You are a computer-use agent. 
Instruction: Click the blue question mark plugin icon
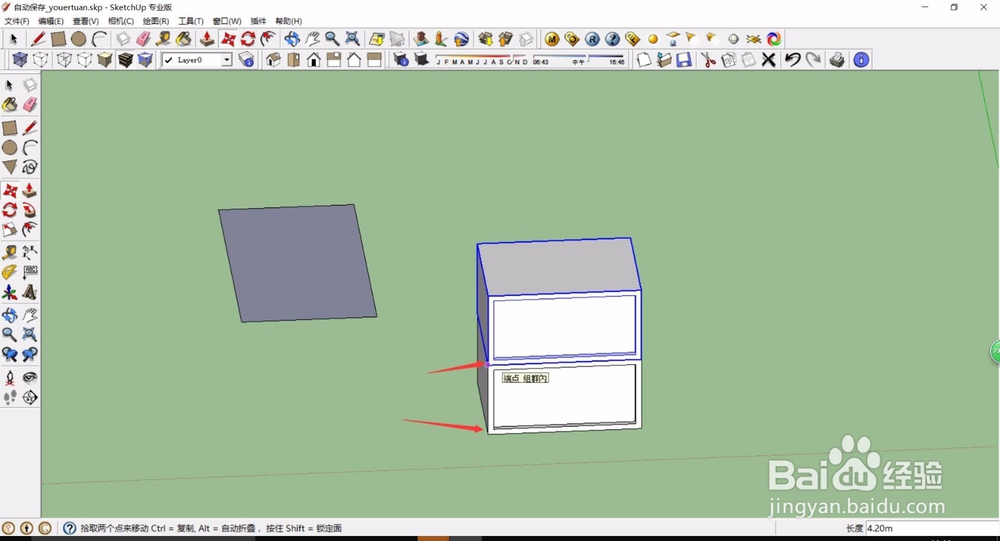pyautogui.click(x=612, y=40)
